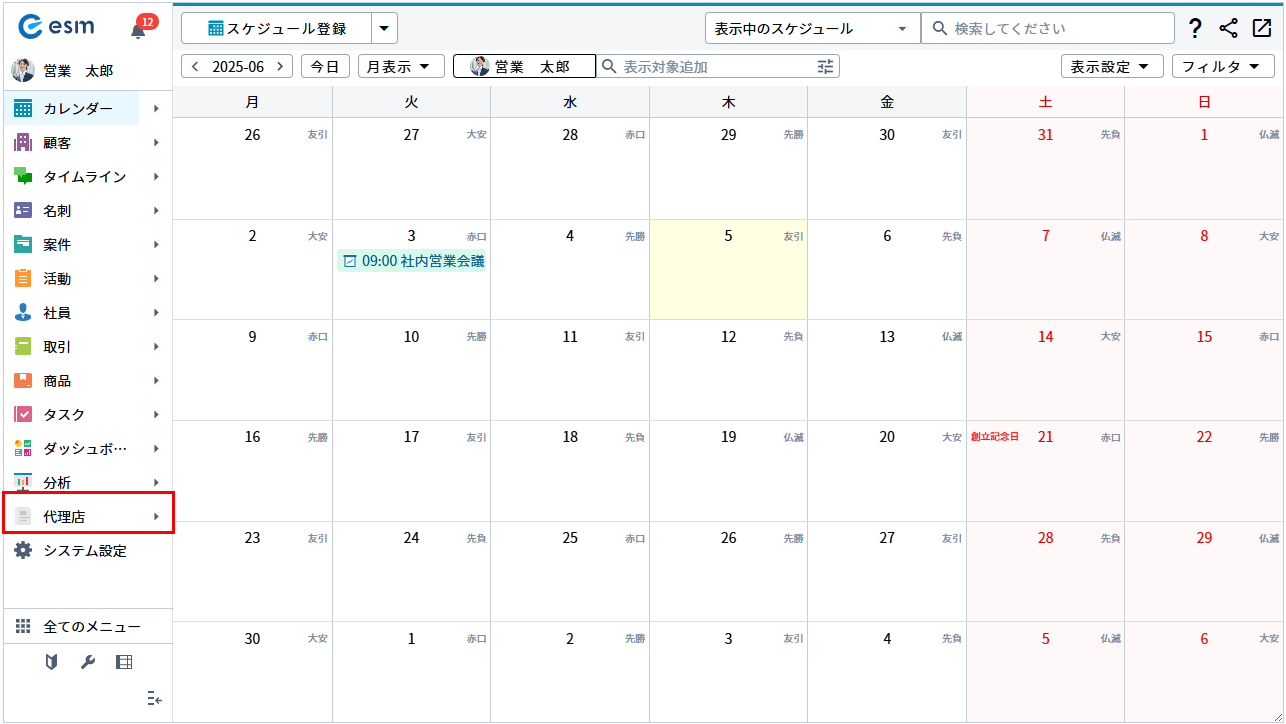Expand the 月表示 view dropdown
1286x724 pixels.
(x=401, y=67)
